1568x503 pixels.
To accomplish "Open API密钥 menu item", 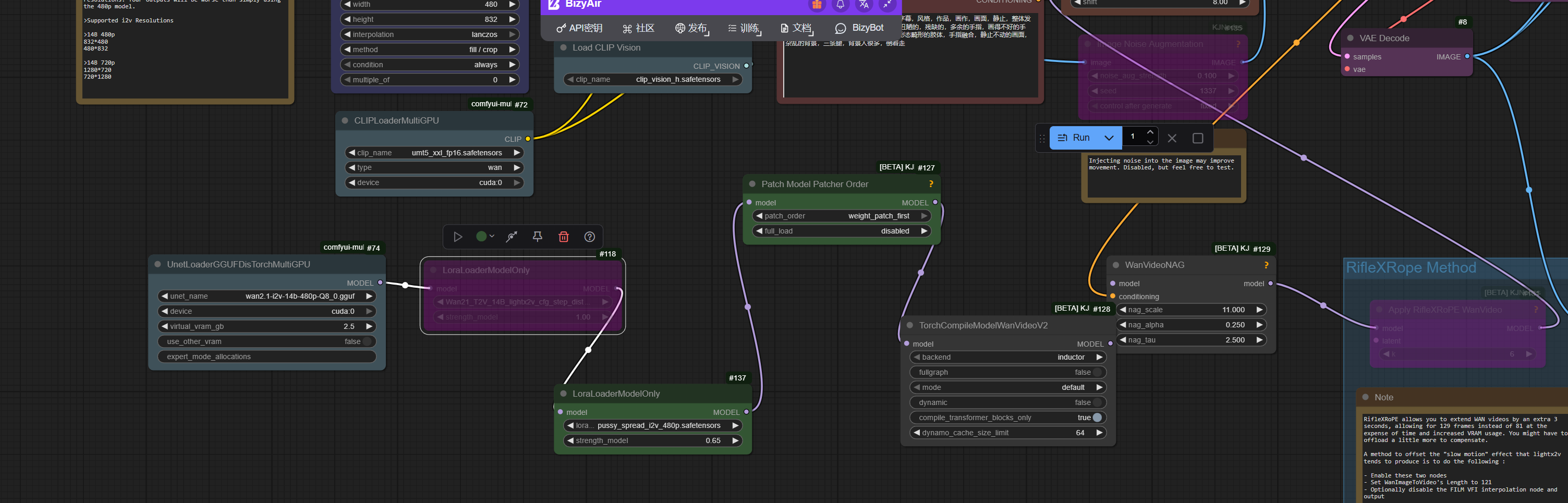I will [x=579, y=29].
